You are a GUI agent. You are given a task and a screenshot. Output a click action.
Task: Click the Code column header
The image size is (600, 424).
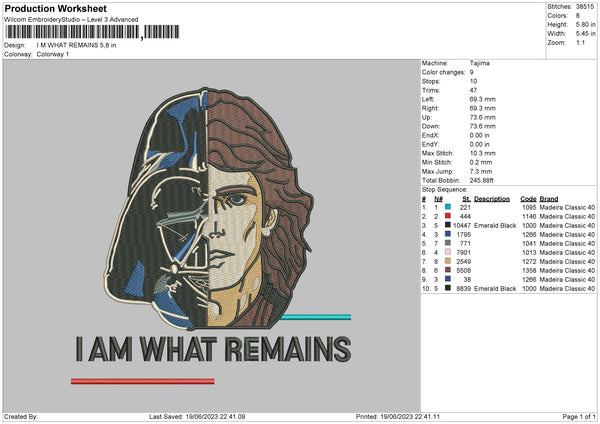click(x=529, y=198)
